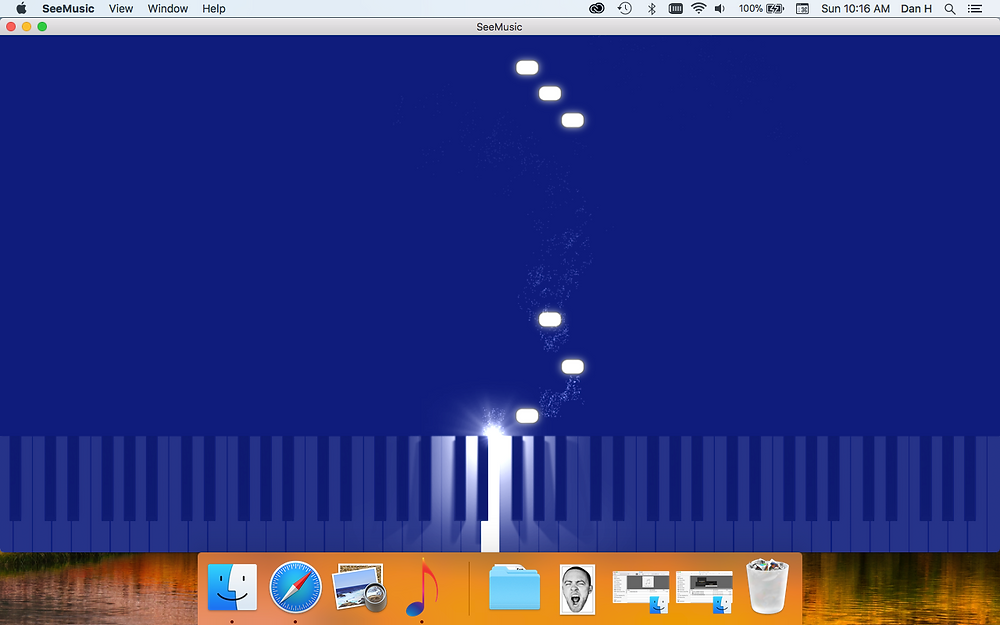Click the SeeMusic note icon in Dock

[422, 587]
